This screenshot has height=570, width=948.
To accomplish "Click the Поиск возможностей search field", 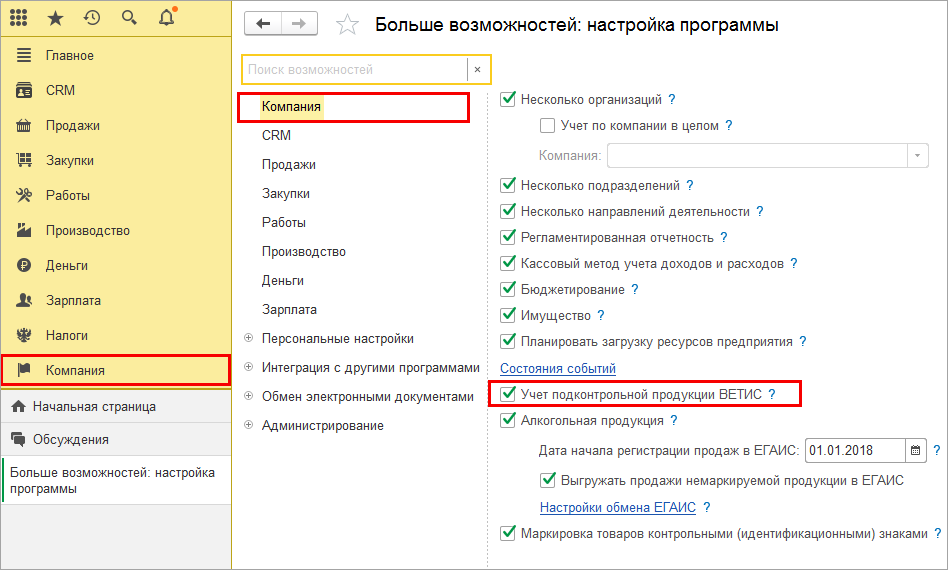I will (x=354, y=70).
